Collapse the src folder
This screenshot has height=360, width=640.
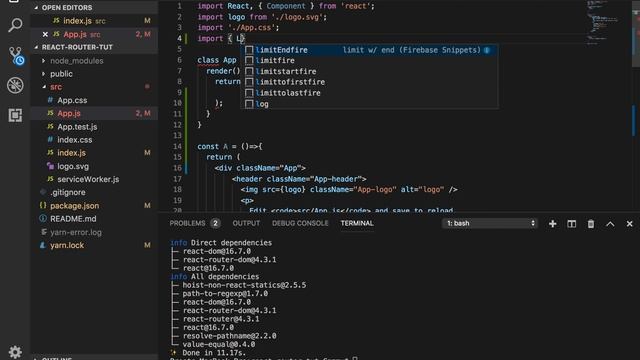43,87
